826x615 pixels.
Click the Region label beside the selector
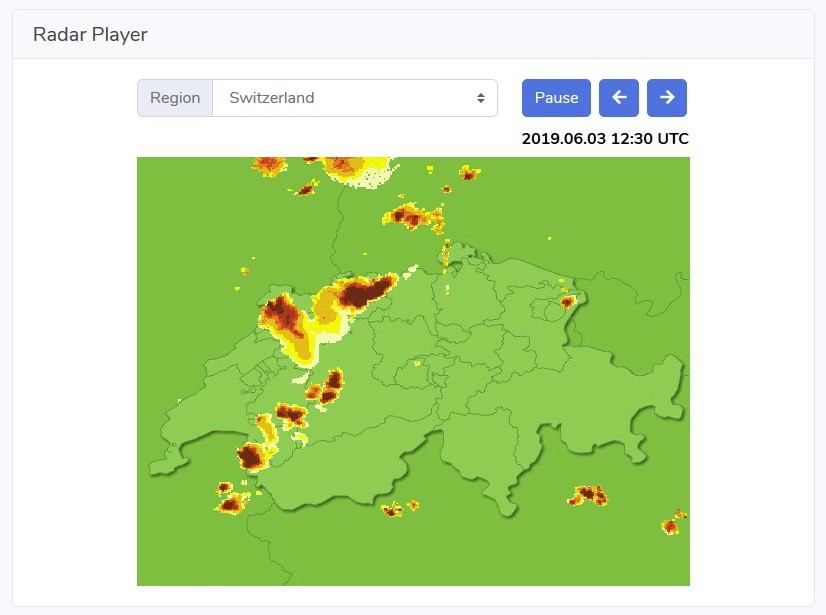pos(175,98)
